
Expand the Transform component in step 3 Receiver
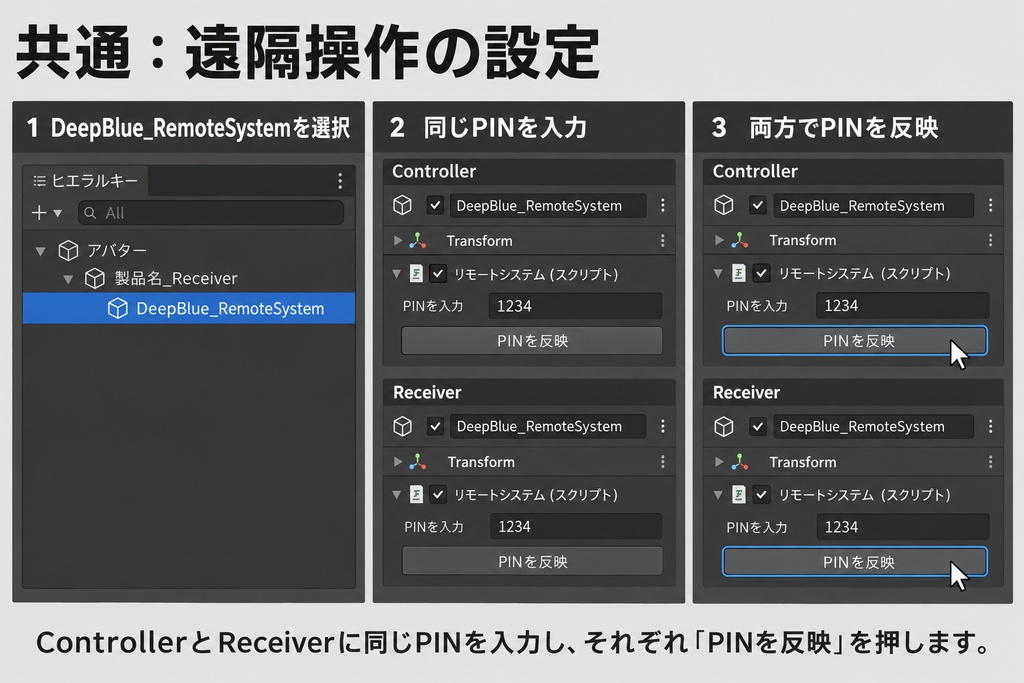click(x=719, y=462)
